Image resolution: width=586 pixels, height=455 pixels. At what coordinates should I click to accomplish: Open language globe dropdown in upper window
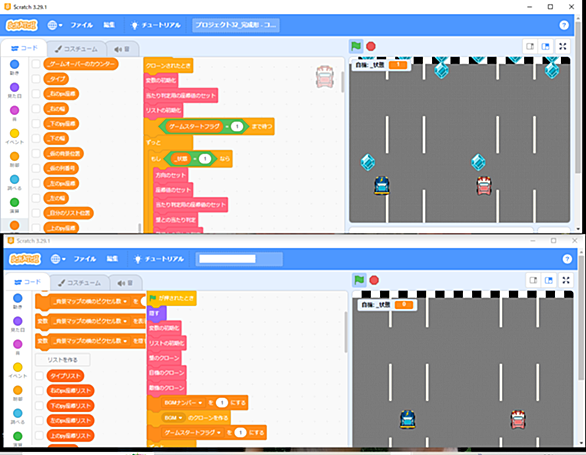[55, 25]
